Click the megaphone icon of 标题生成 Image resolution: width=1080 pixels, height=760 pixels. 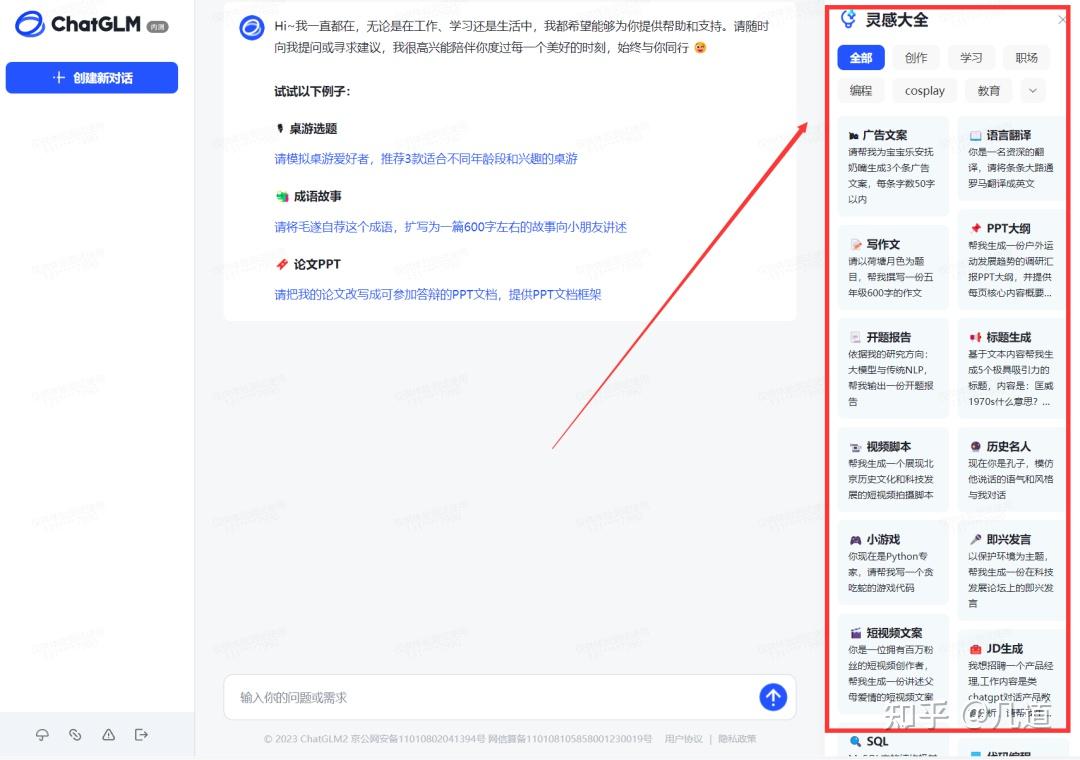point(975,338)
